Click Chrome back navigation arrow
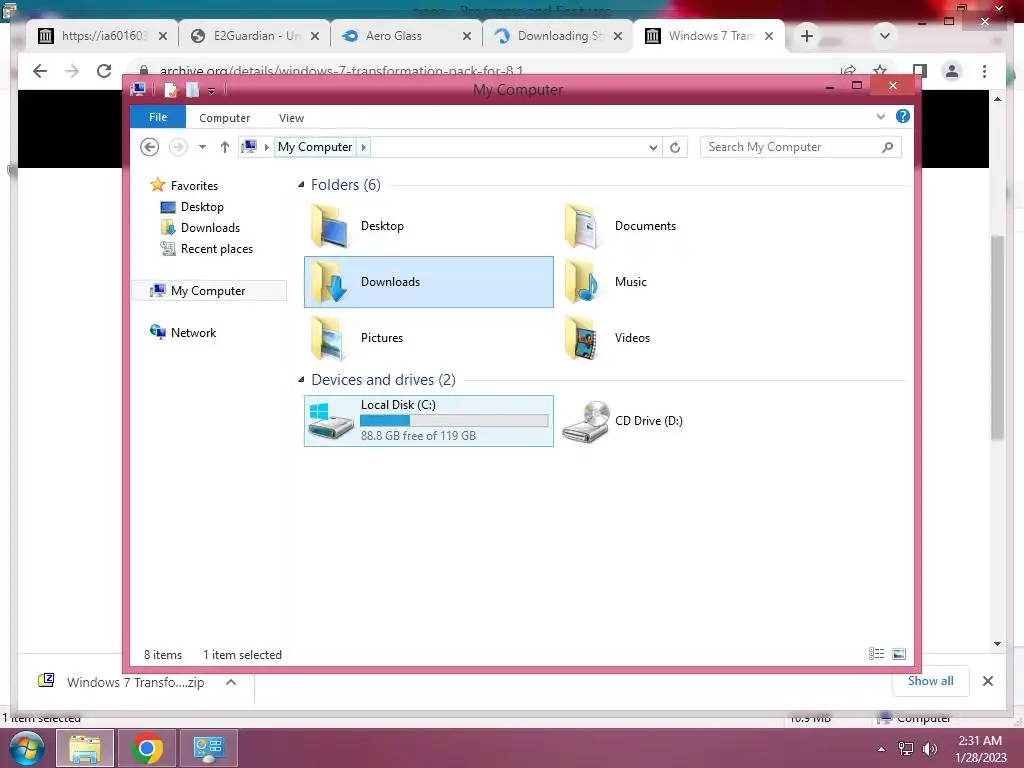Screen dimensions: 1024x768 40,71
